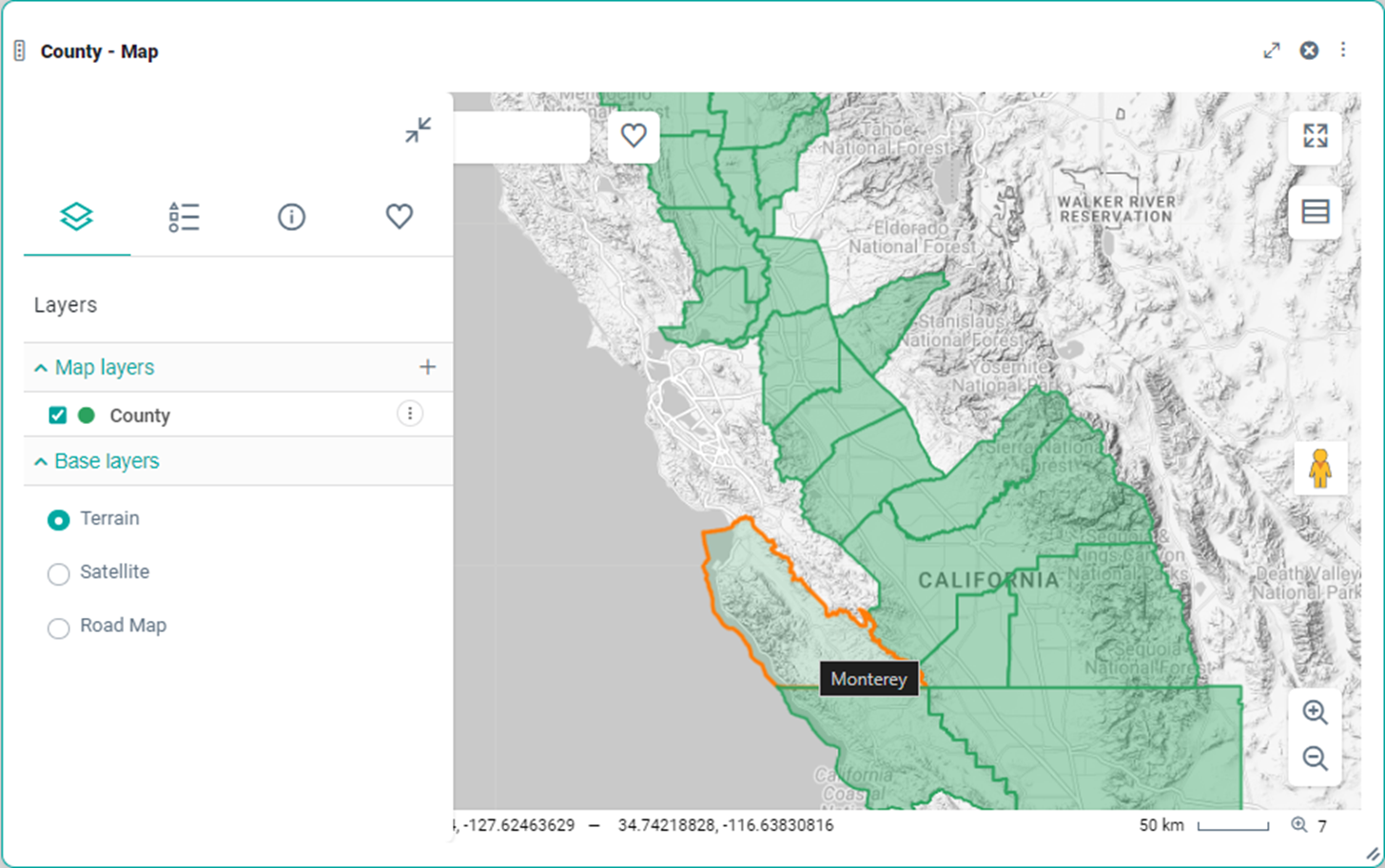Select the Terrain base layer
The height and width of the screenshot is (868, 1385).
pyautogui.click(x=59, y=520)
